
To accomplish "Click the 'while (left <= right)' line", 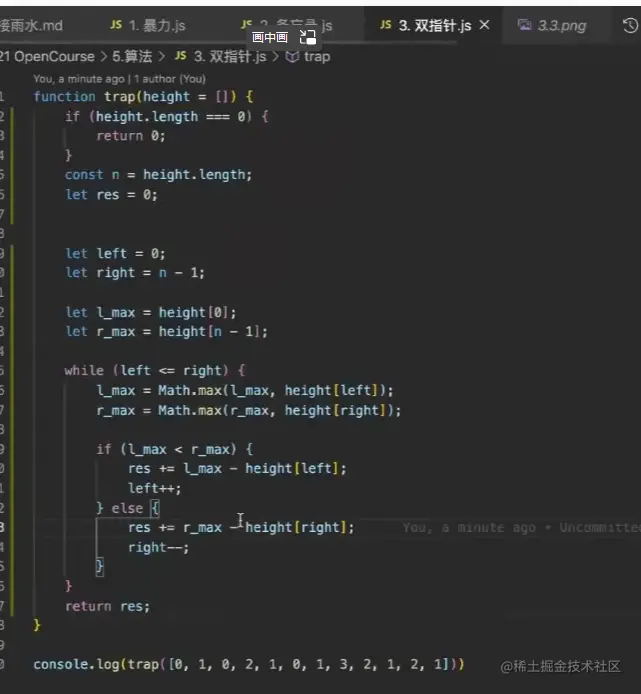I will 154,370.
